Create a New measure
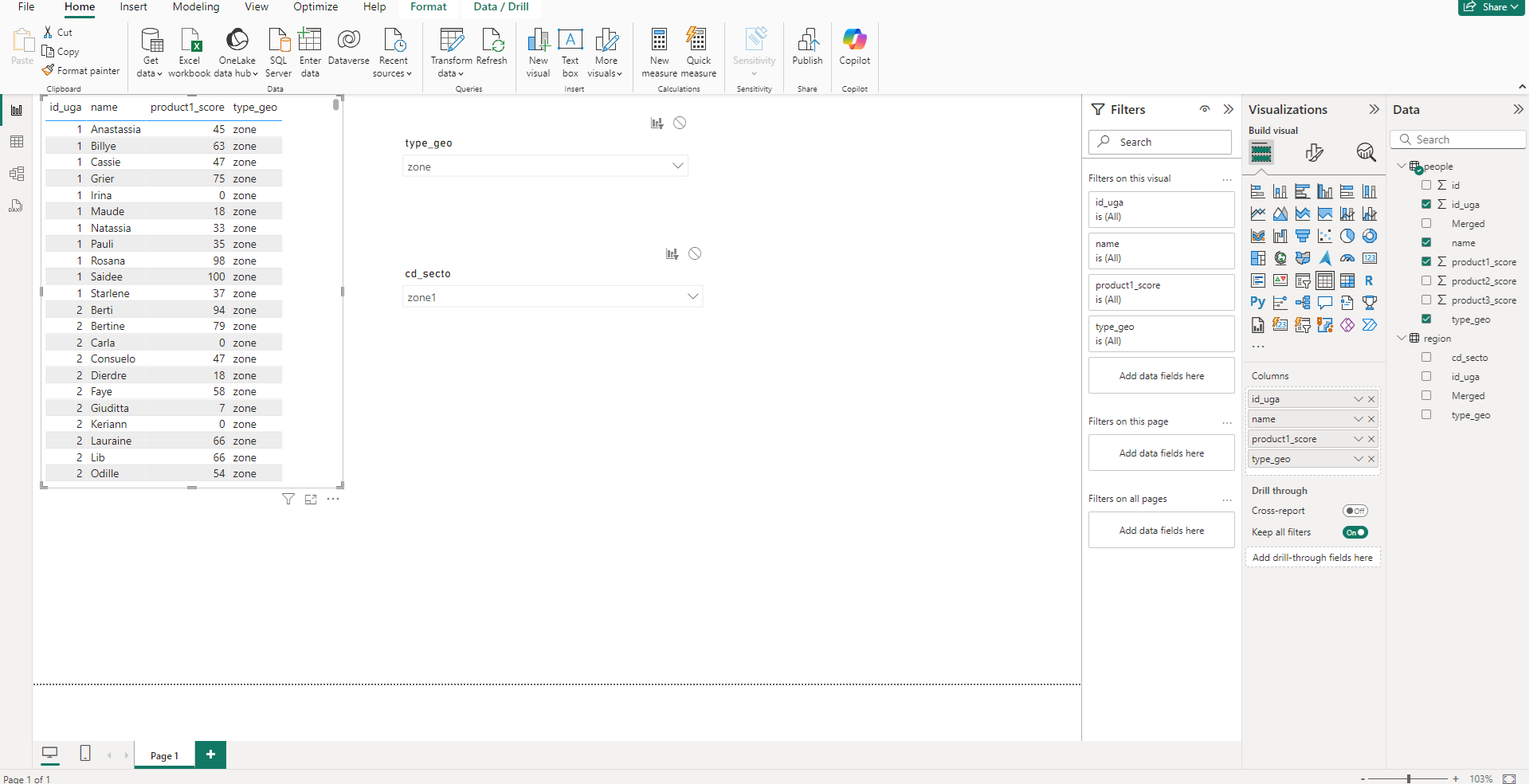Image resolution: width=1529 pixels, height=784 pixels. pyautogui.click(x=659, y=52)
